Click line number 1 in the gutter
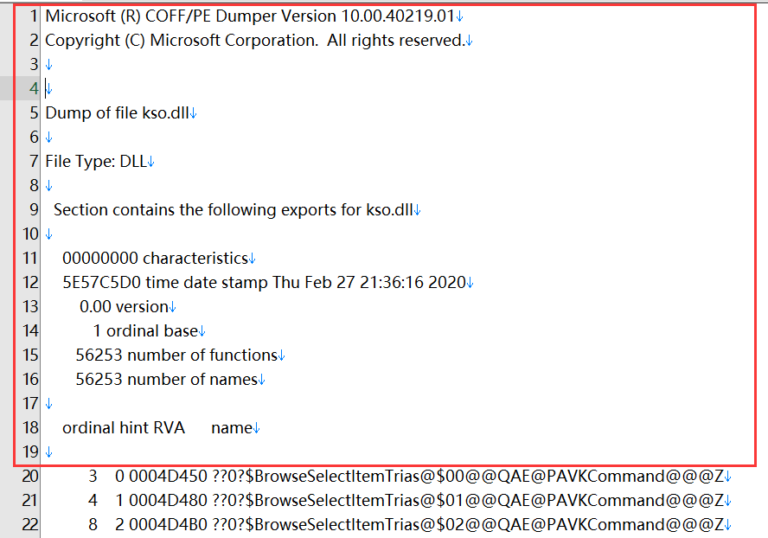 pyautogui.click(x=33, y=16)
